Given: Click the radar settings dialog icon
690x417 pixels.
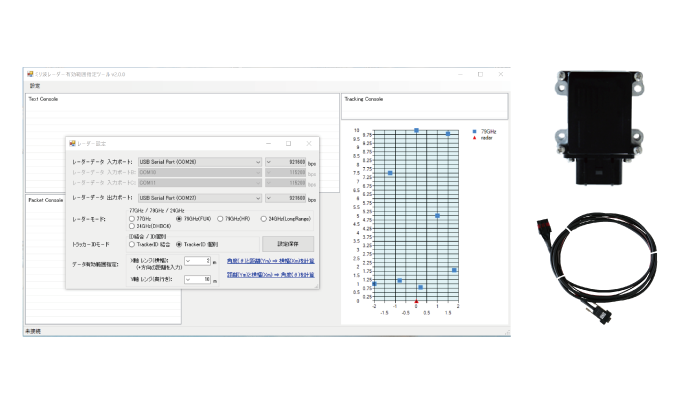Looking at the screenshot, I should (x=73, y=143).
